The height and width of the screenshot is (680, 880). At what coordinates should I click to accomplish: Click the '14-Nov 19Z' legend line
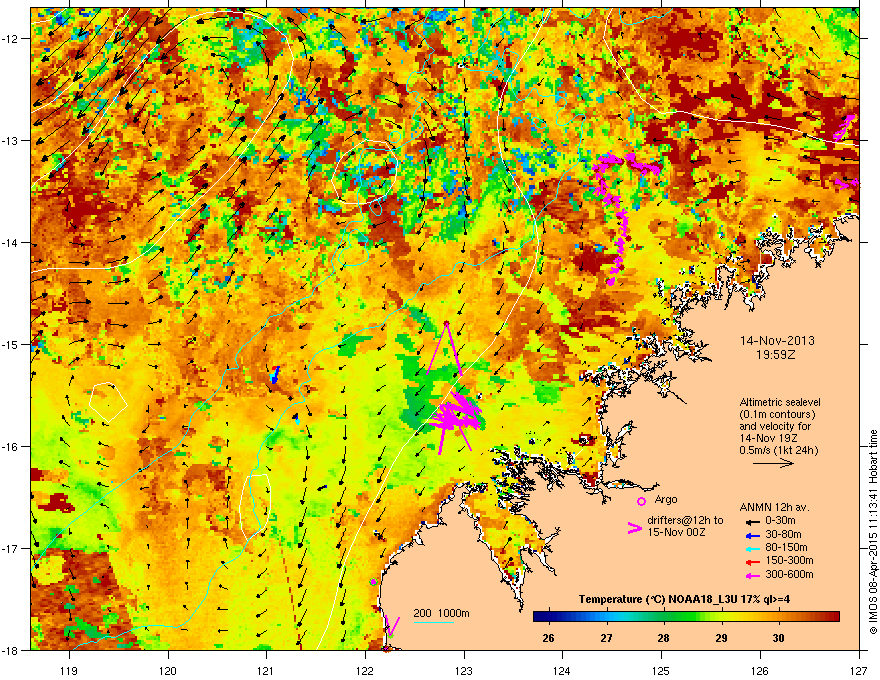[768, 438]
